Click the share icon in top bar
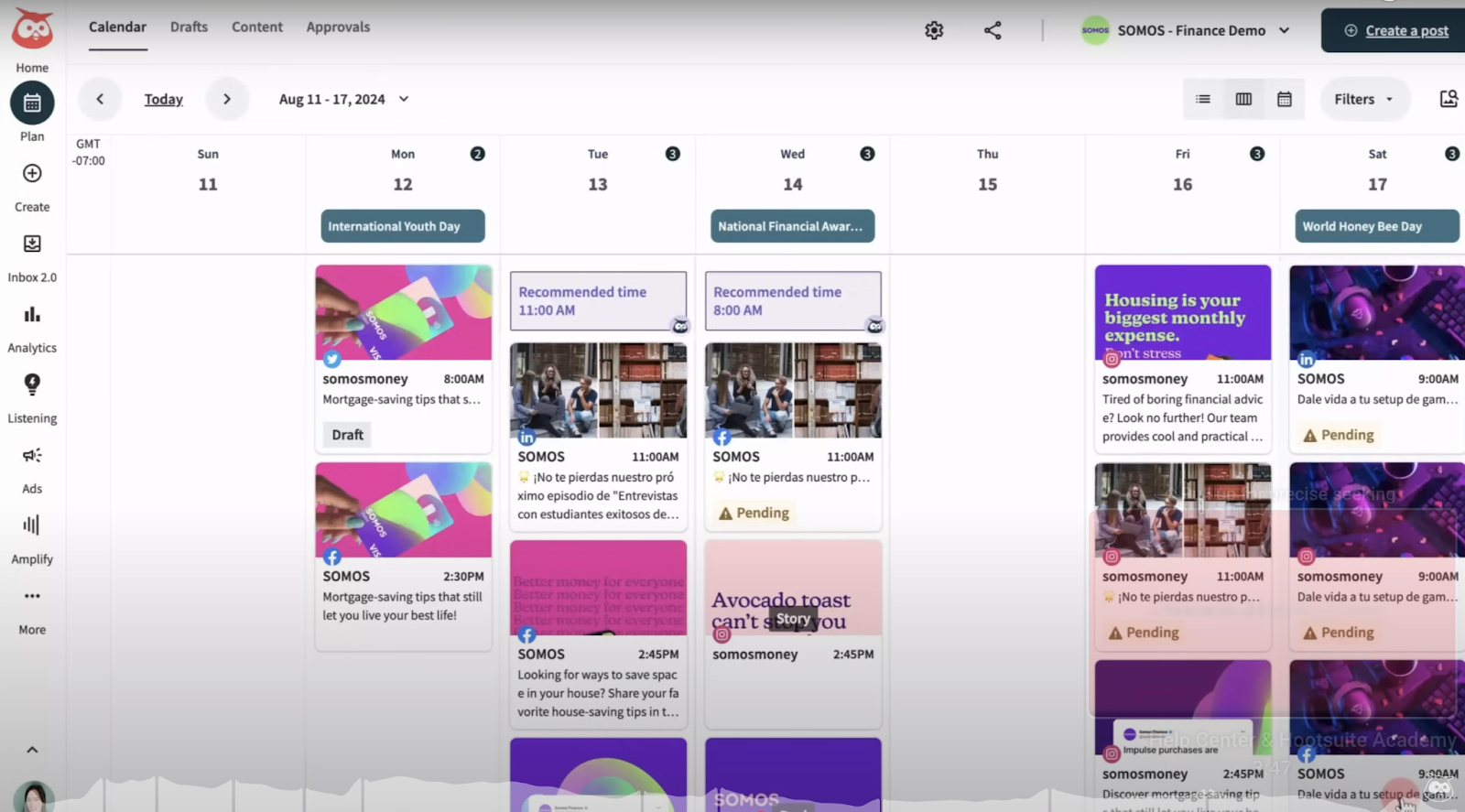1465x812 pixels. tap(993, 30)
